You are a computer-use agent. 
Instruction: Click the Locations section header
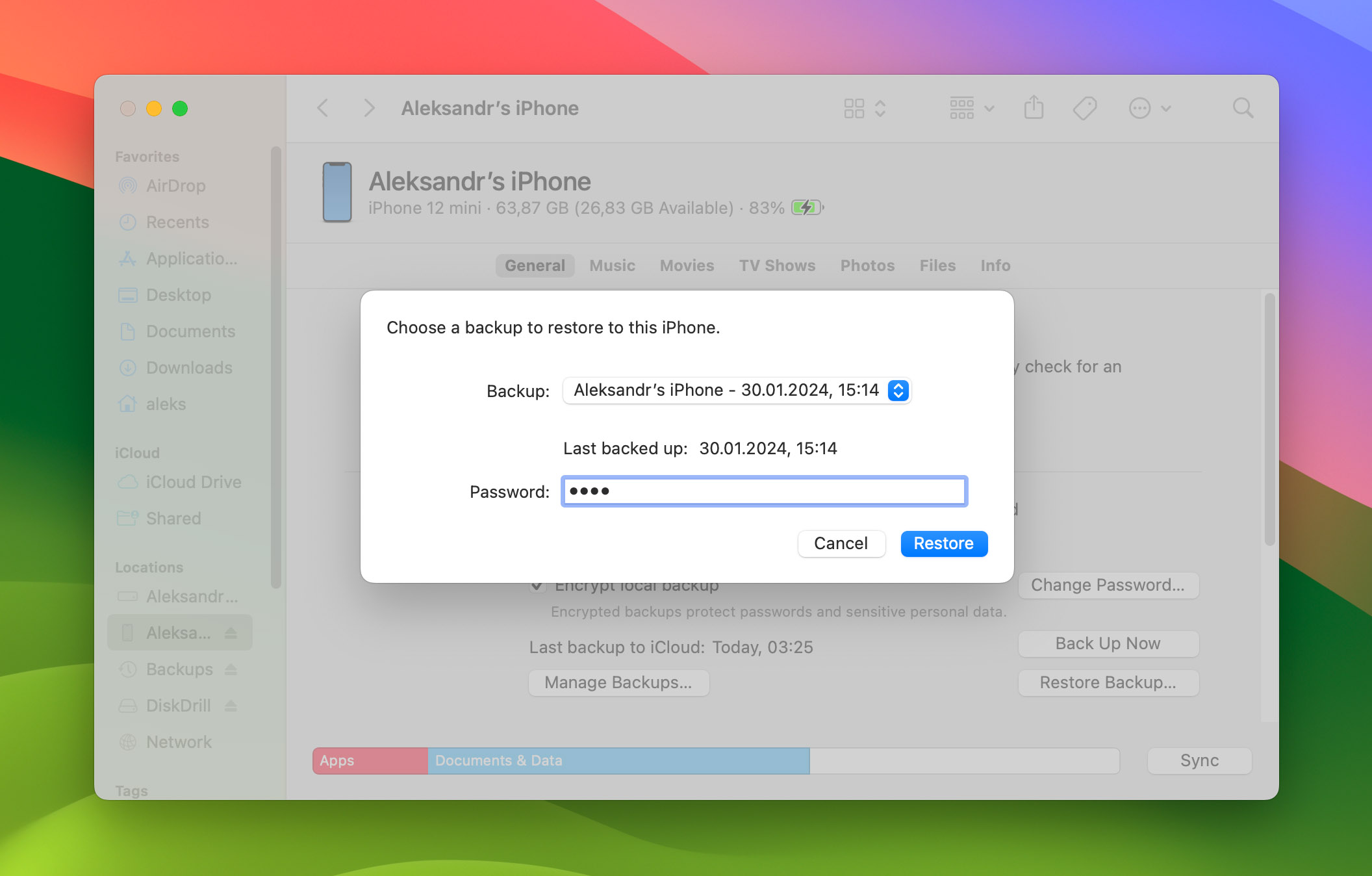click(x=149, y=567)
